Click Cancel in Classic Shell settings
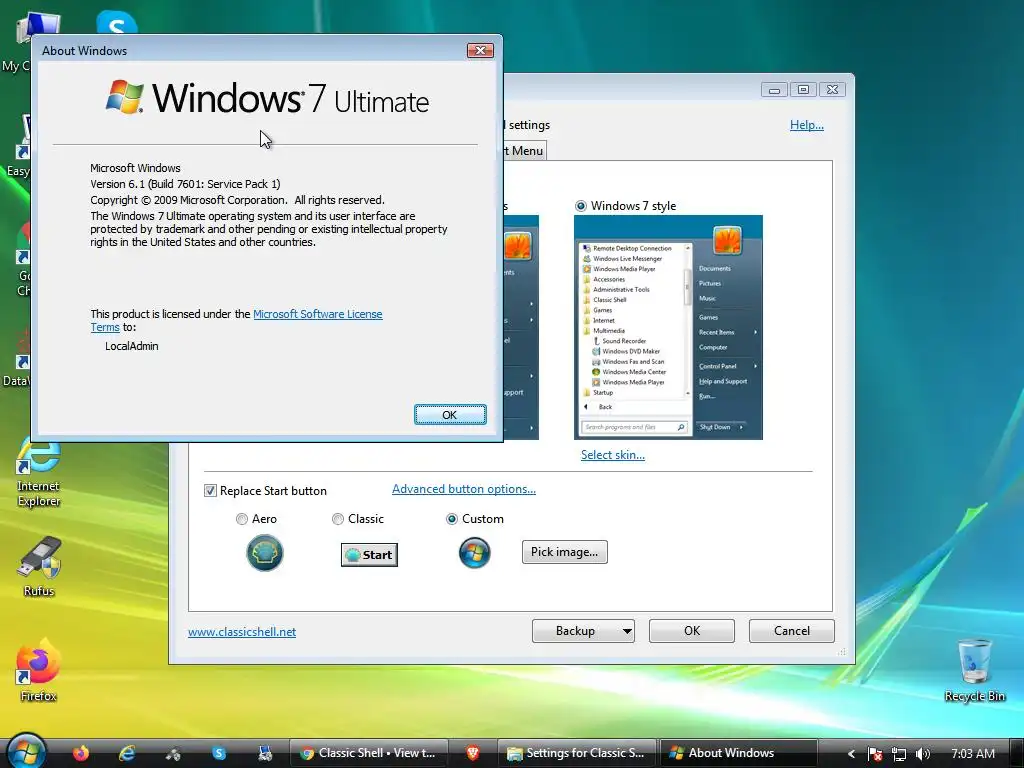 tap(792, 631)
